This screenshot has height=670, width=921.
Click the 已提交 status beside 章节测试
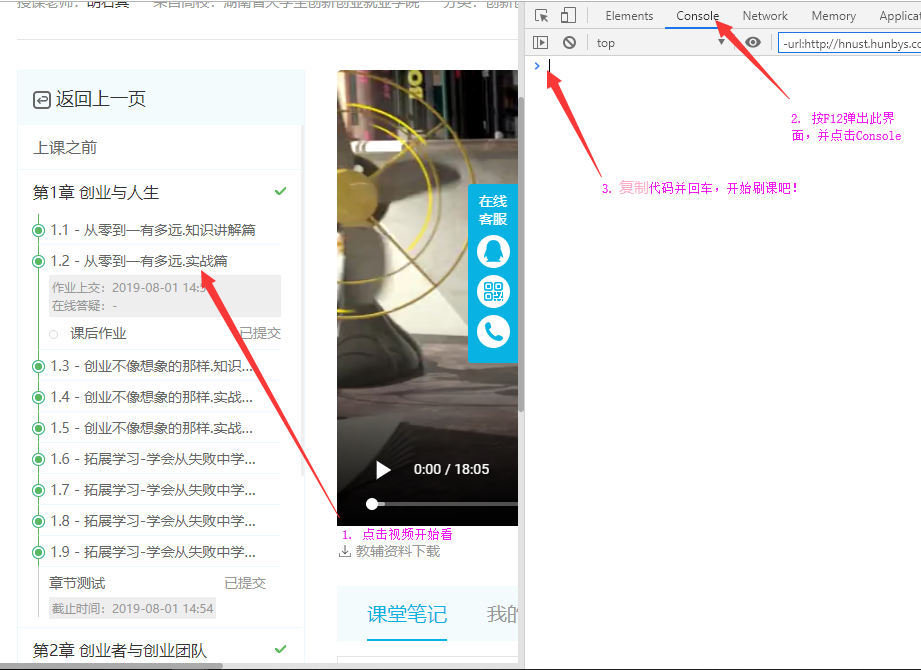[x=245, y=583]
